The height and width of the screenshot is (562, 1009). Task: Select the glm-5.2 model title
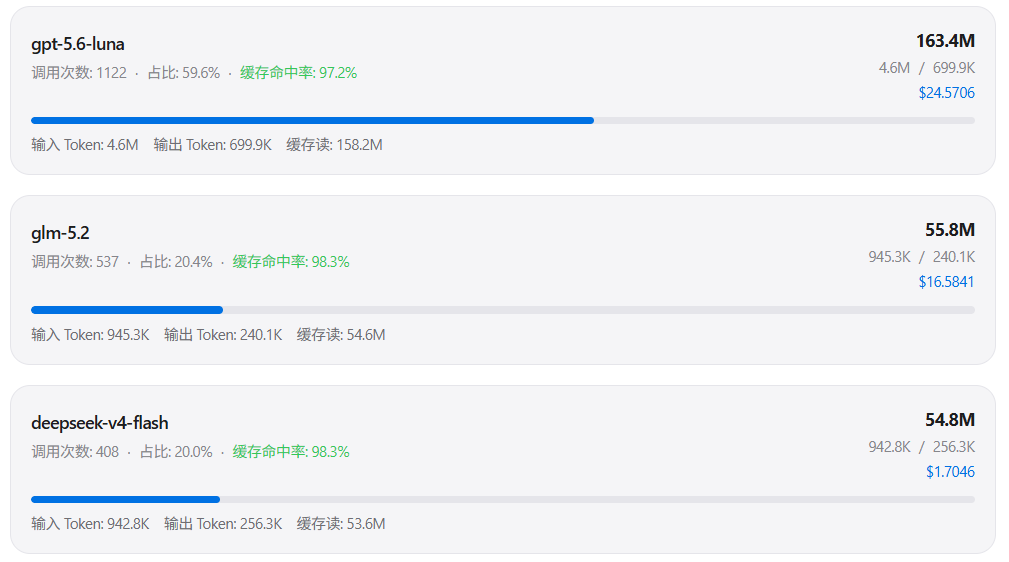tap(60, 233)
